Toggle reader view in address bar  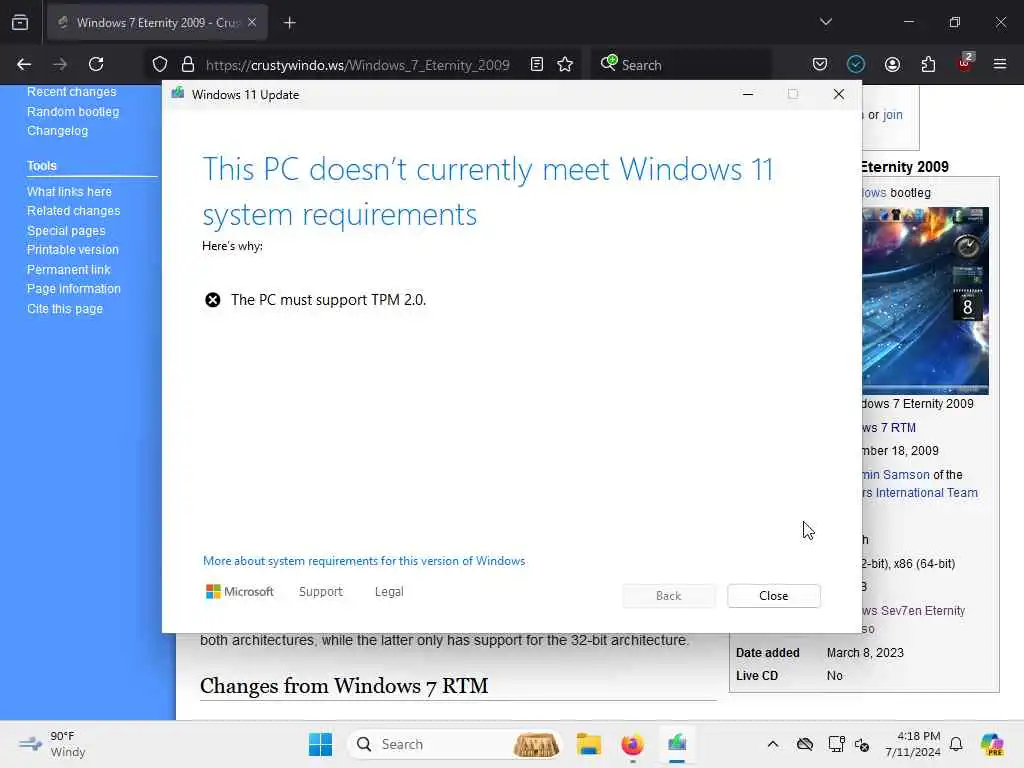pos(537,64)
